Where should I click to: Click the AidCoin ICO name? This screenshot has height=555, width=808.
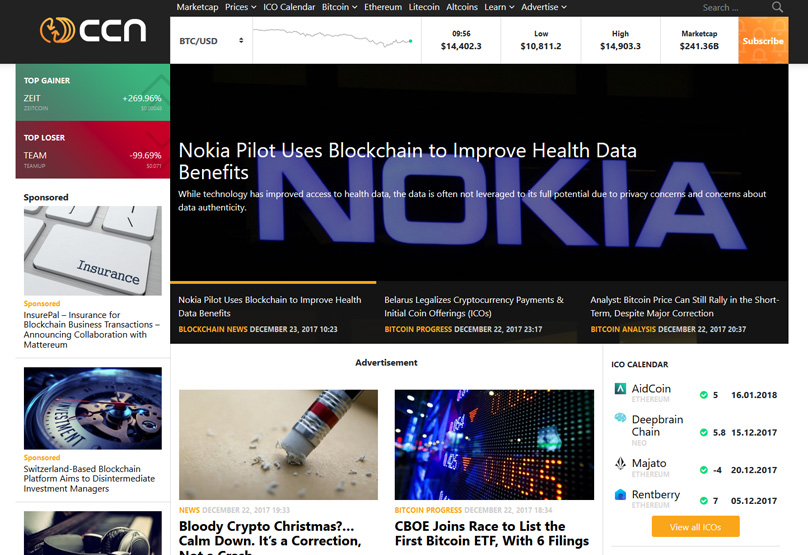(651, 389)
